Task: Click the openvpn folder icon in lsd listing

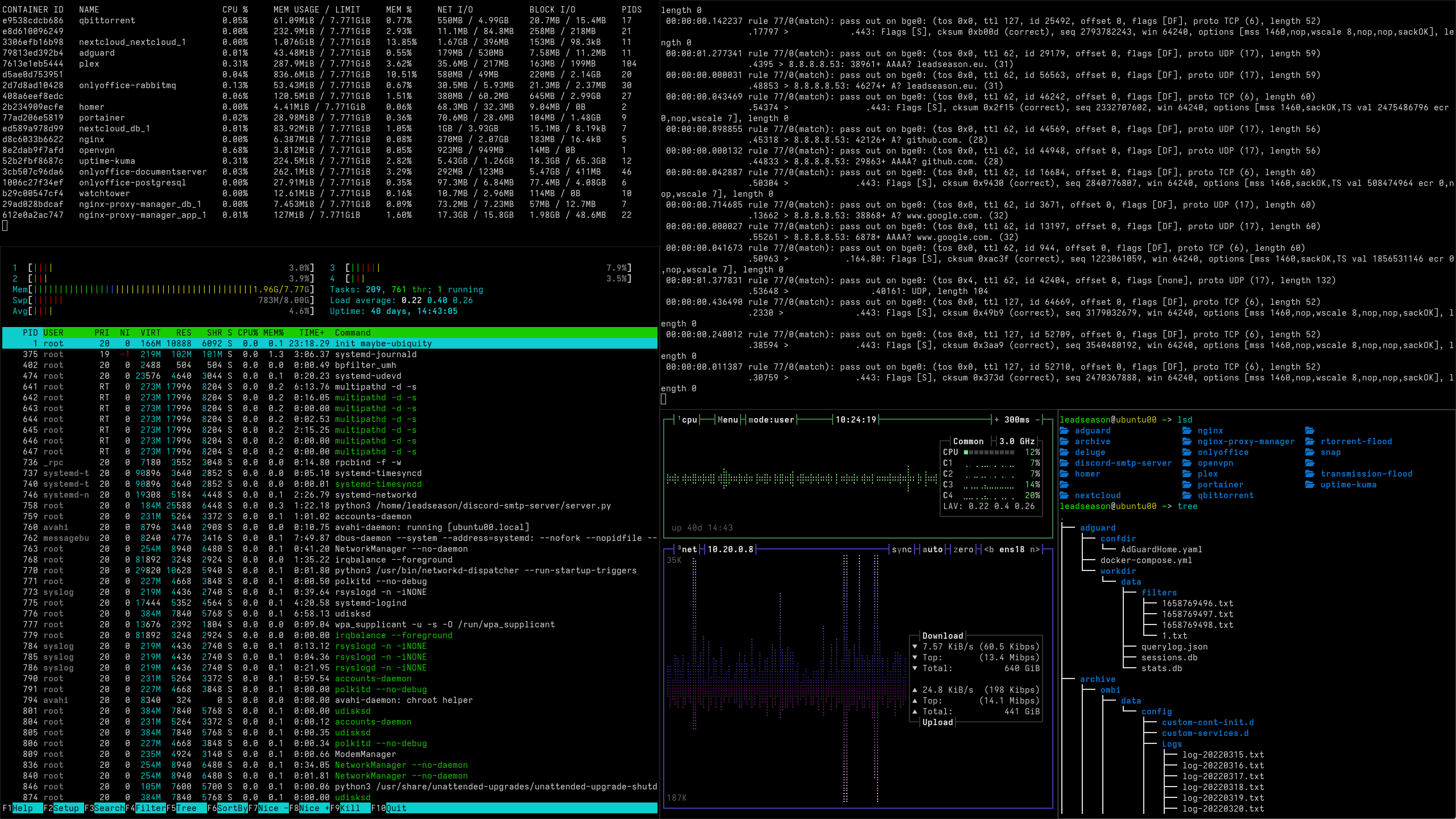Action: point(1187,463)
